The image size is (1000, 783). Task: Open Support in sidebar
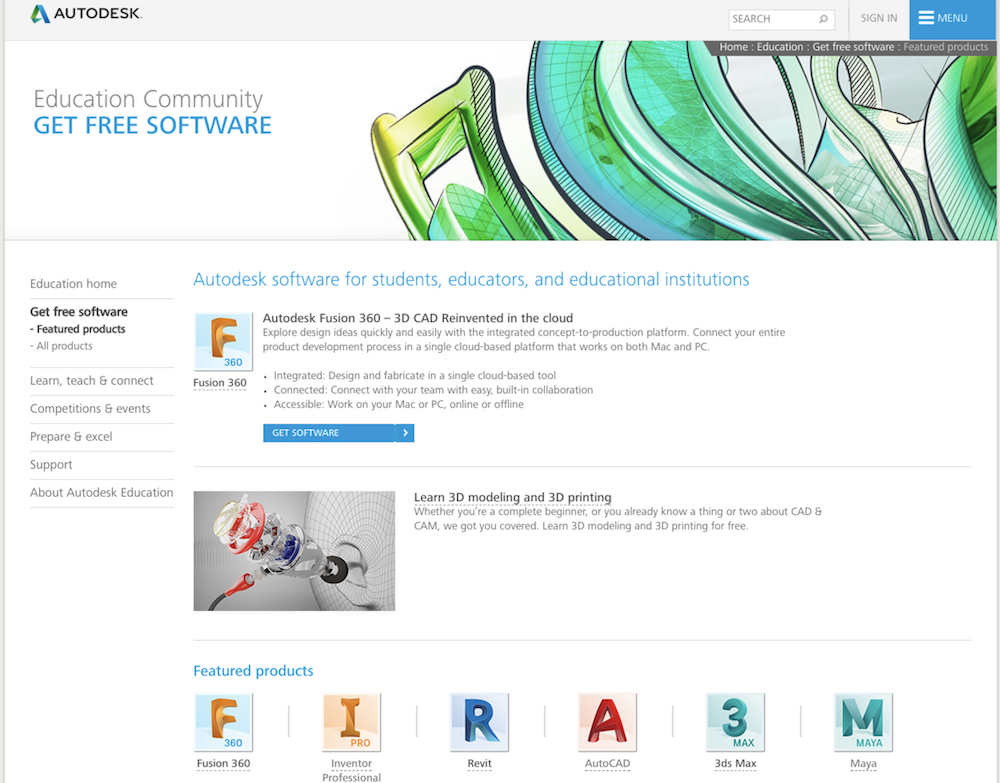coord(51,465)
